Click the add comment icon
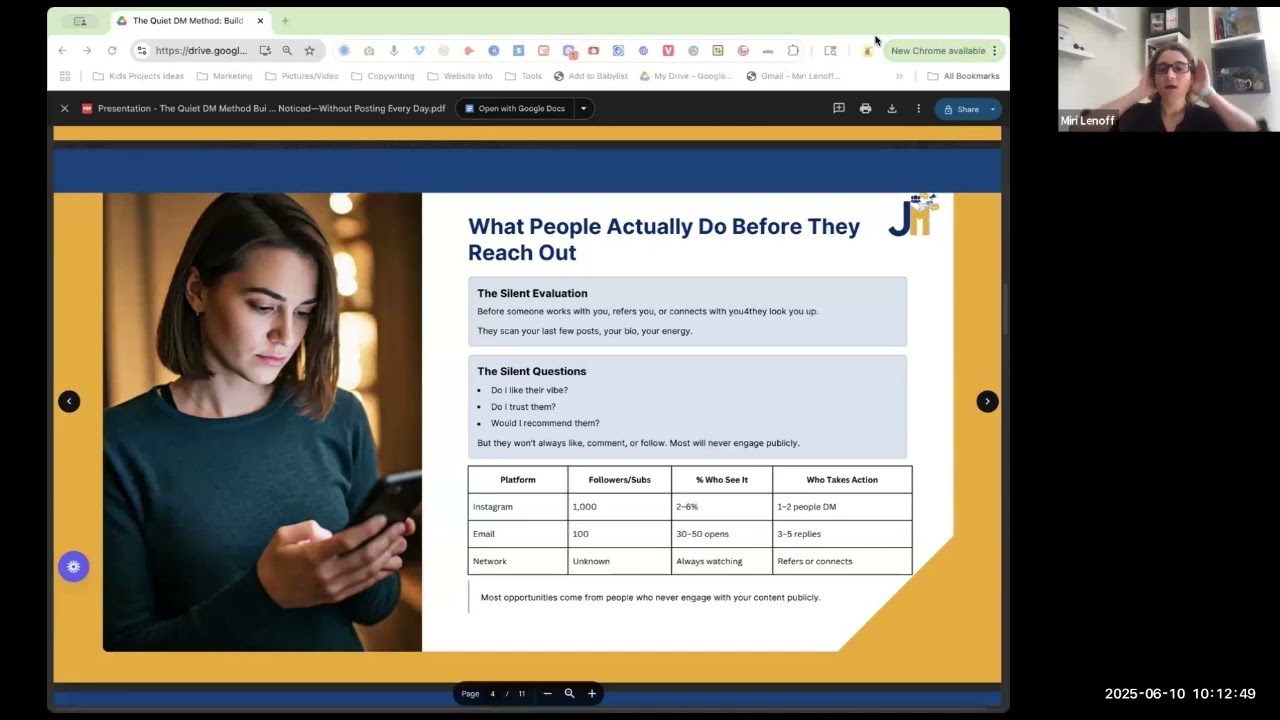The height and width of the screenshot is (720, 1280). coord(839,109)
